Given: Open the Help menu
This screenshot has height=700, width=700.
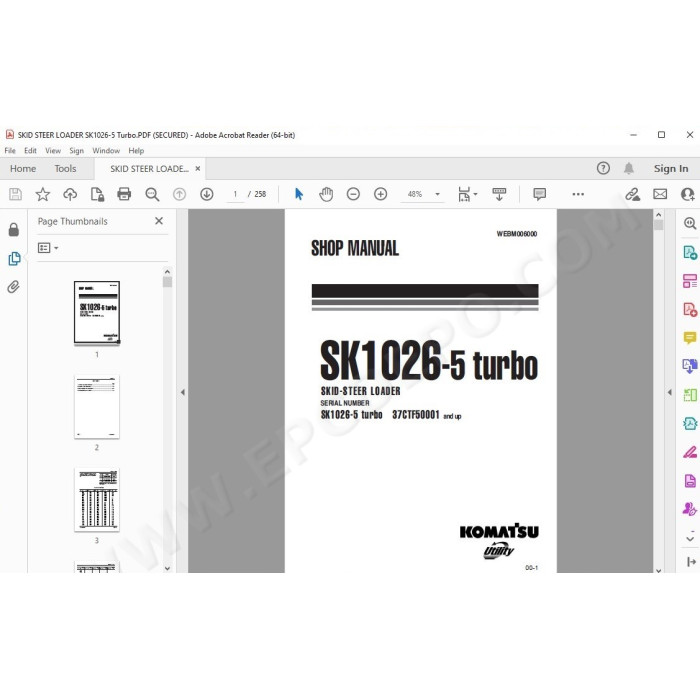Looking at the screenshot, I should (x=136, y=151).
